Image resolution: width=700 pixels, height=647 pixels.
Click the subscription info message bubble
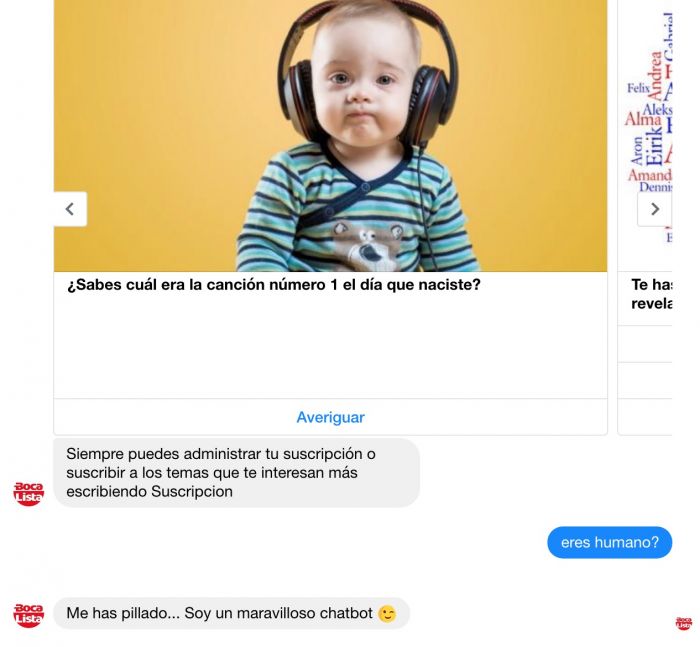237,472
